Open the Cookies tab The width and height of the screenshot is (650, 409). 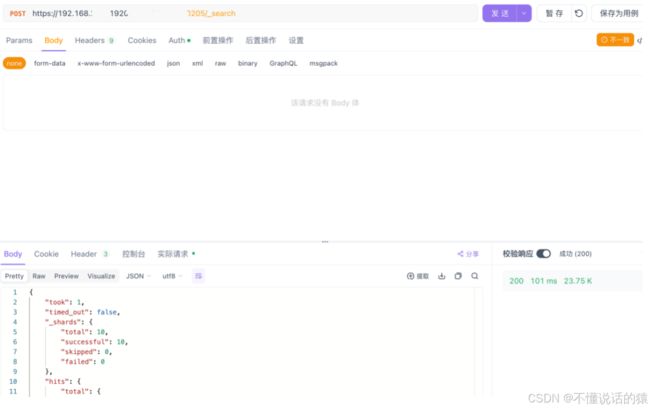[x=142, y=40]
